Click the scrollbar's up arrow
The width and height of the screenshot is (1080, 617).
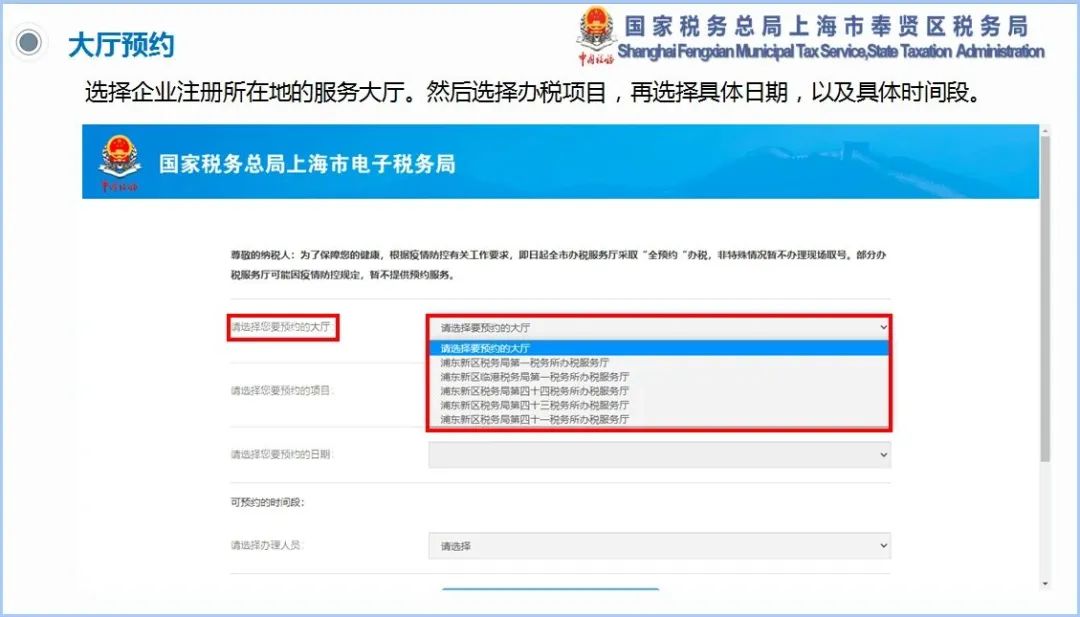click(1045, 129)
